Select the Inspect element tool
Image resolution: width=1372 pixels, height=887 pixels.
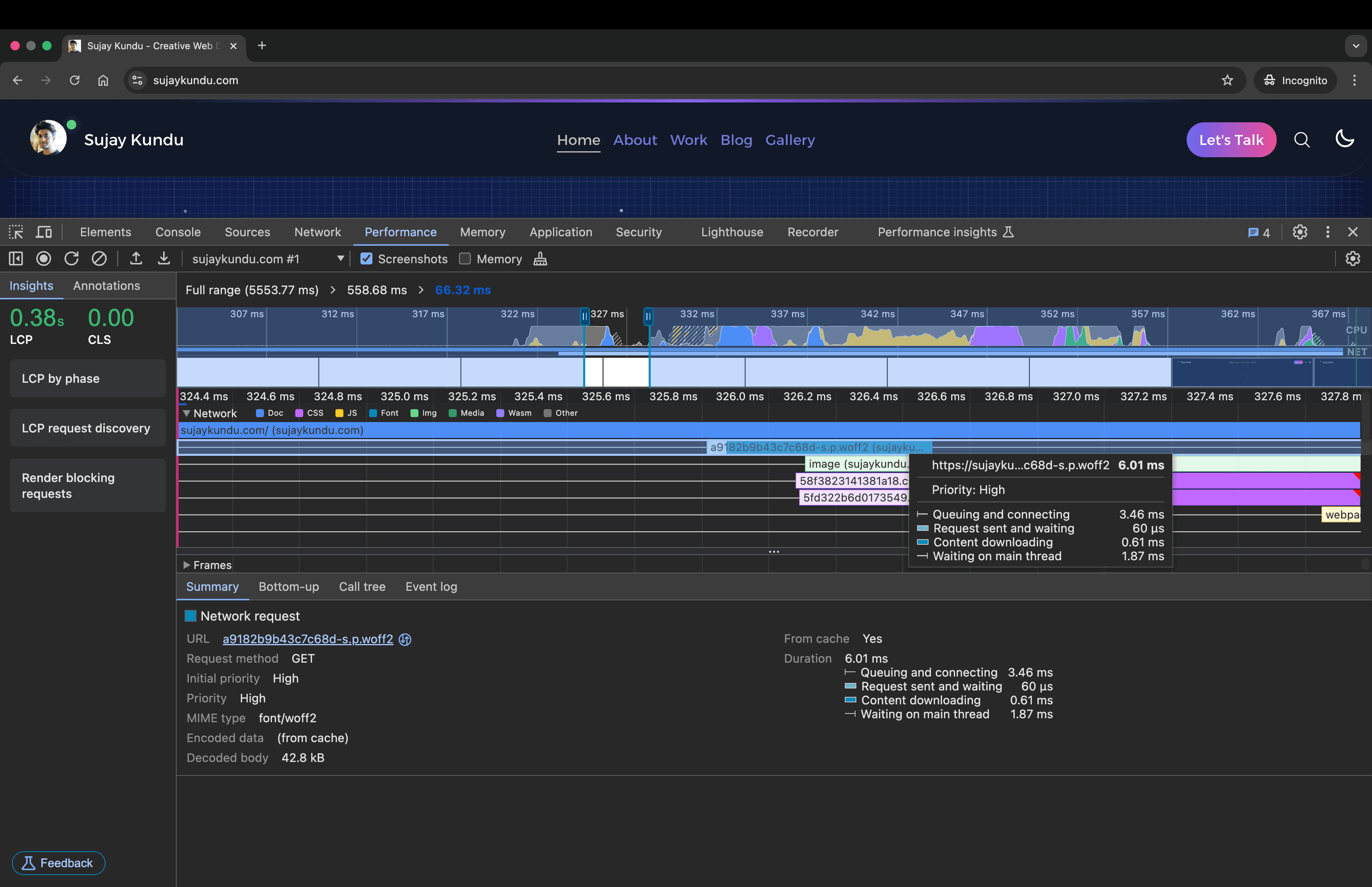coord(15,231)
